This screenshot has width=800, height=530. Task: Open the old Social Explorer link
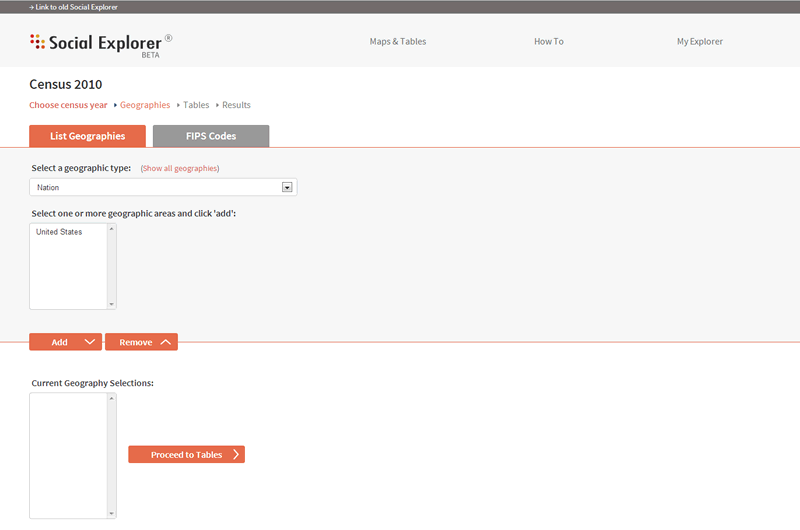(73, 7)
